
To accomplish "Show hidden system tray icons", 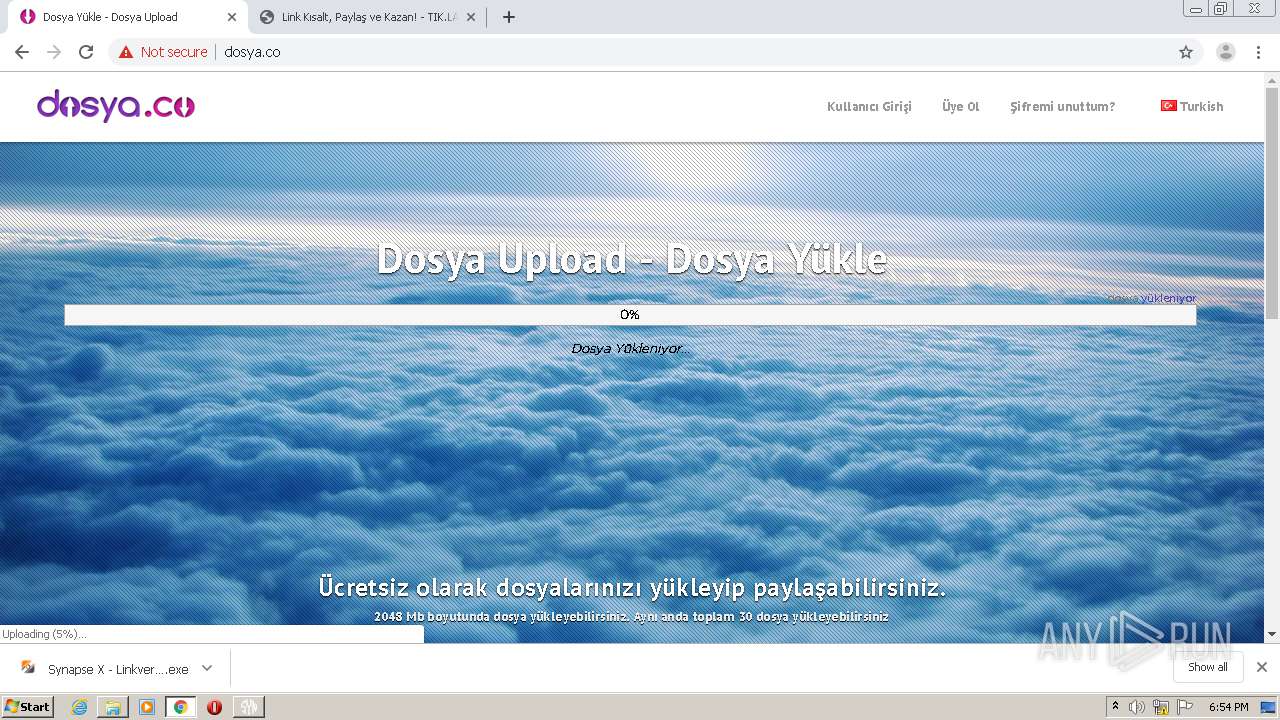I will click(x=1115, y=707).
